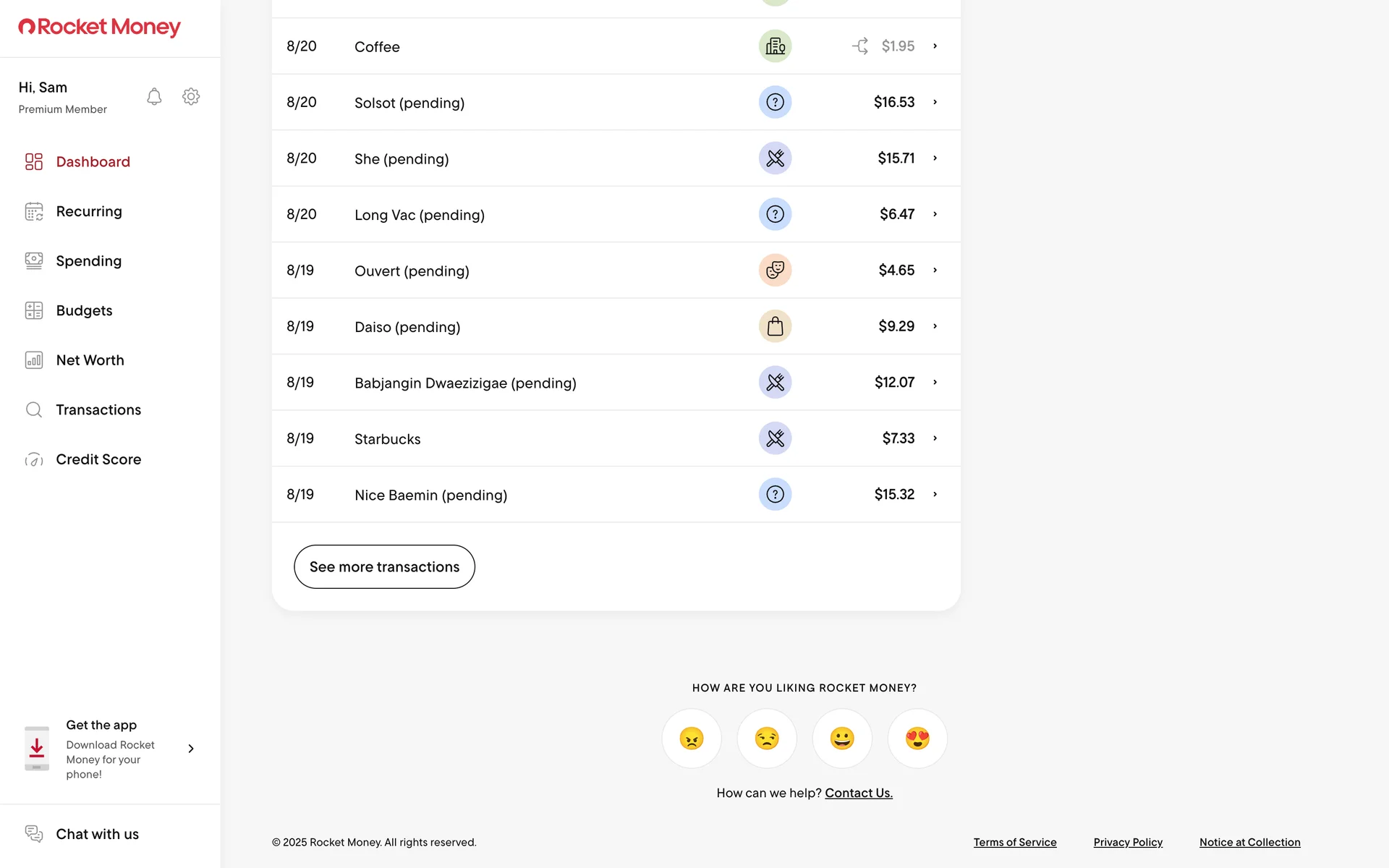This screenshot has height=868, width=1389.
Task: Click the Coffee transaction building category icon
Action: (x=775, y=46)
